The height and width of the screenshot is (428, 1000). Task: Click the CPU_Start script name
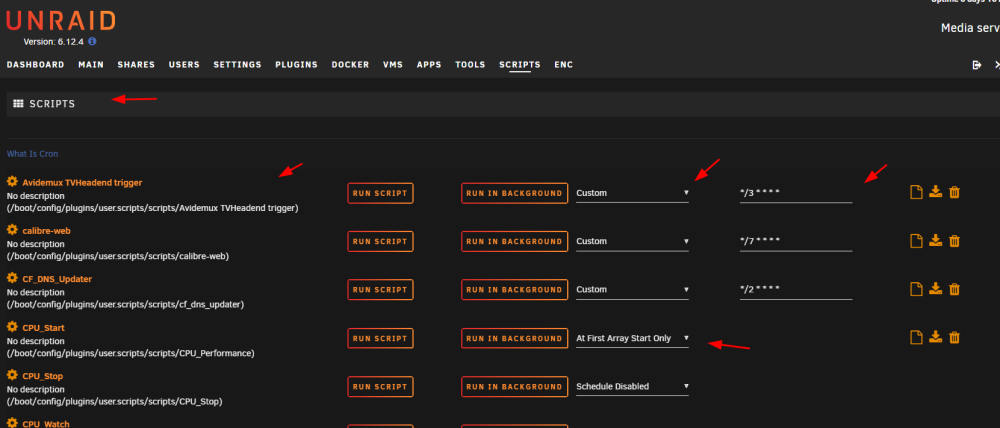[x=43, y=328]
